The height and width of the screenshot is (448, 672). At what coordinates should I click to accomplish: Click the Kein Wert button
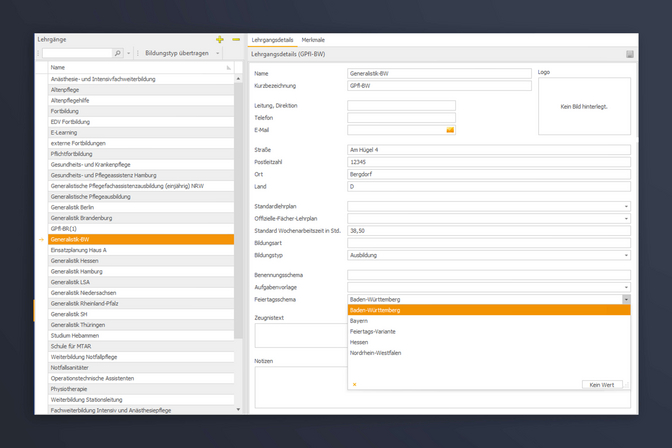602,385
